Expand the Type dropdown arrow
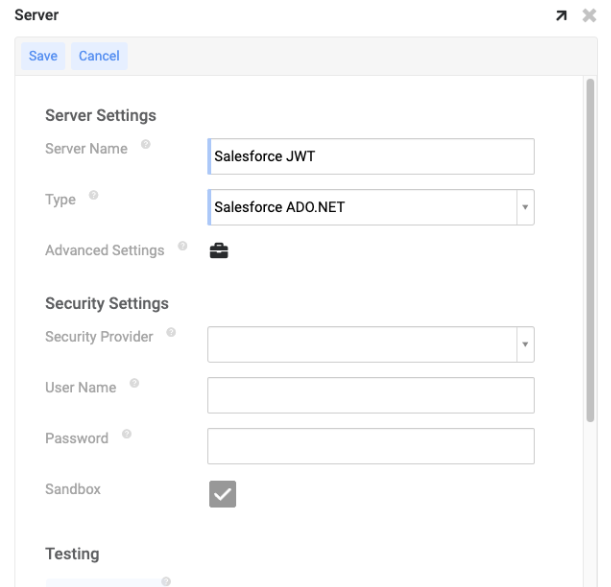 (x=525, y=208)
